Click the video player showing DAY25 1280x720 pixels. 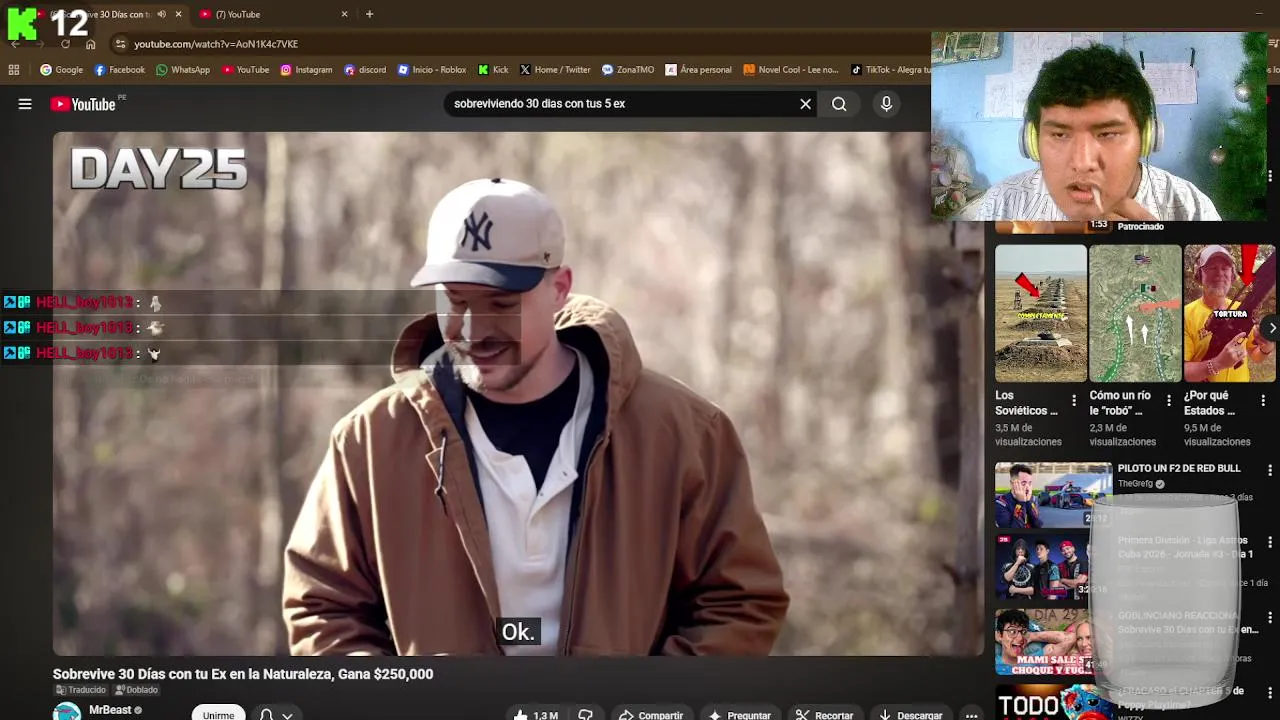click(518, 394)
